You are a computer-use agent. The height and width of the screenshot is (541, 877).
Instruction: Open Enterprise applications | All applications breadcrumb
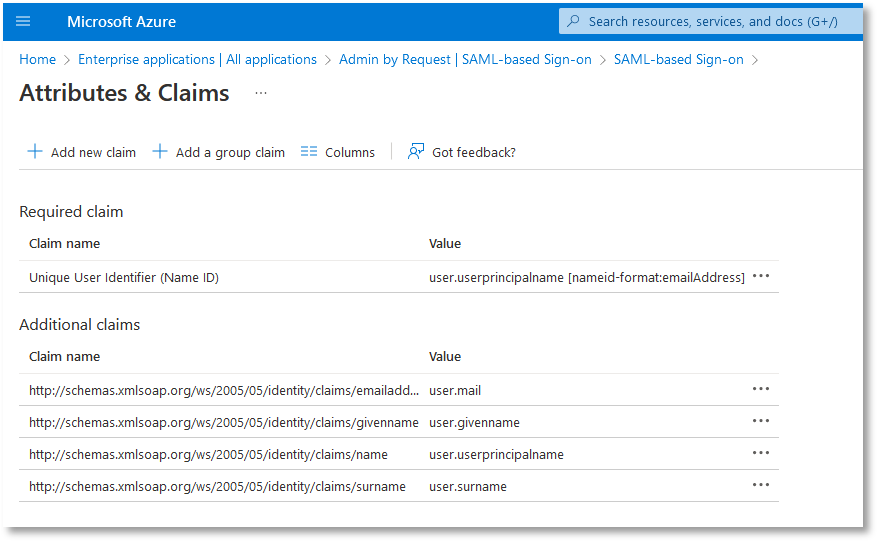197,59
